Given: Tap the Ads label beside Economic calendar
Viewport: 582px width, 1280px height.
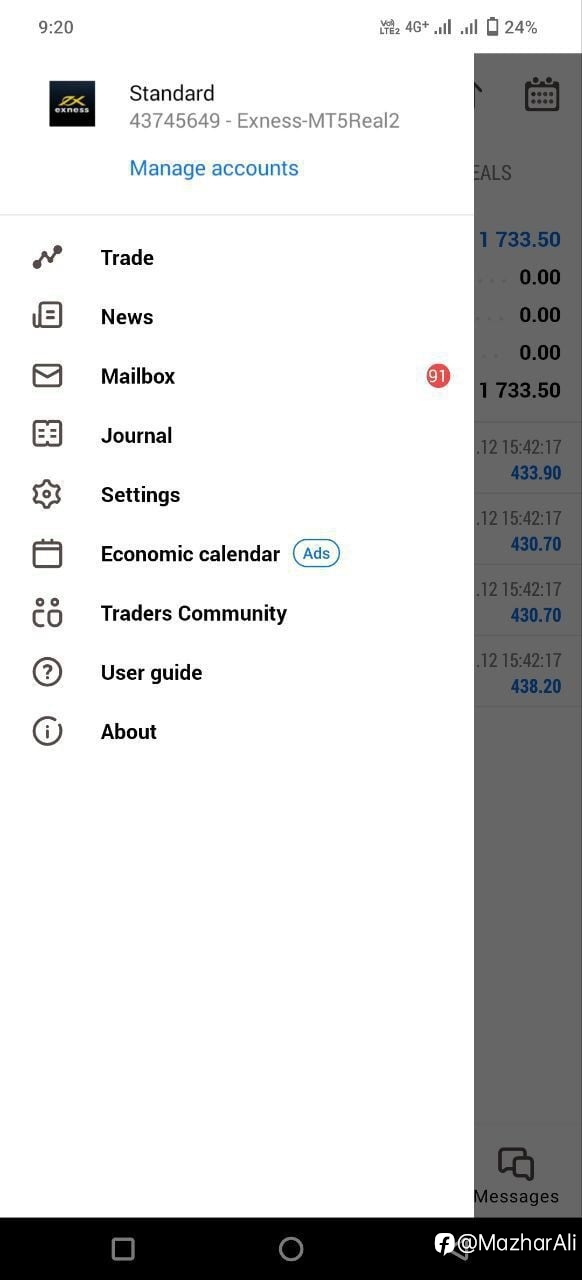Looking at the screenshot, I should 316,553.
